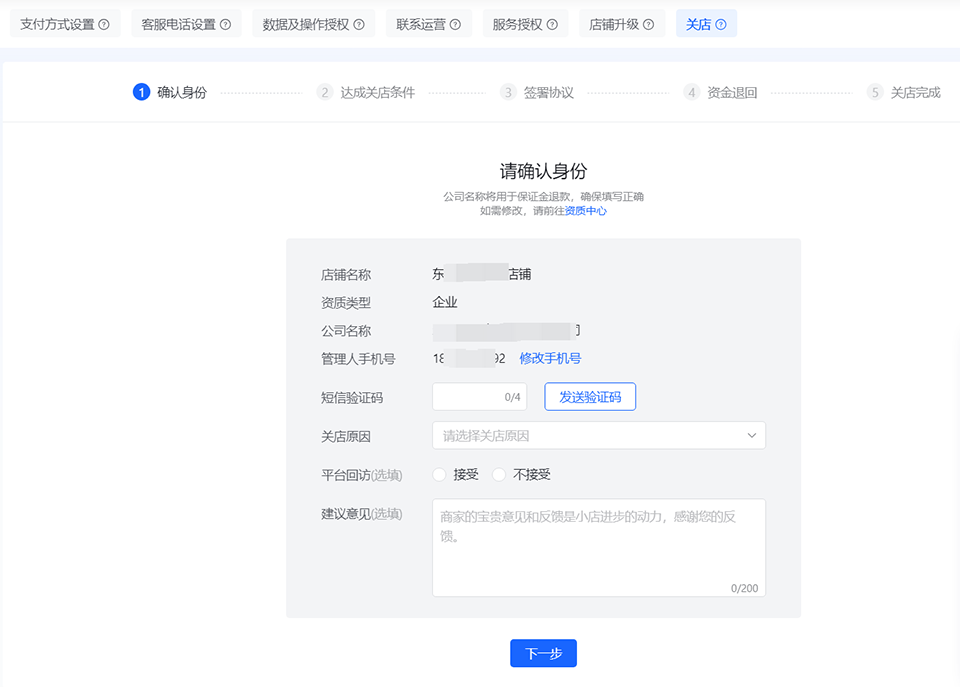
Task: Click help icon beside 联系运营
Action: (x=455, y=24)
